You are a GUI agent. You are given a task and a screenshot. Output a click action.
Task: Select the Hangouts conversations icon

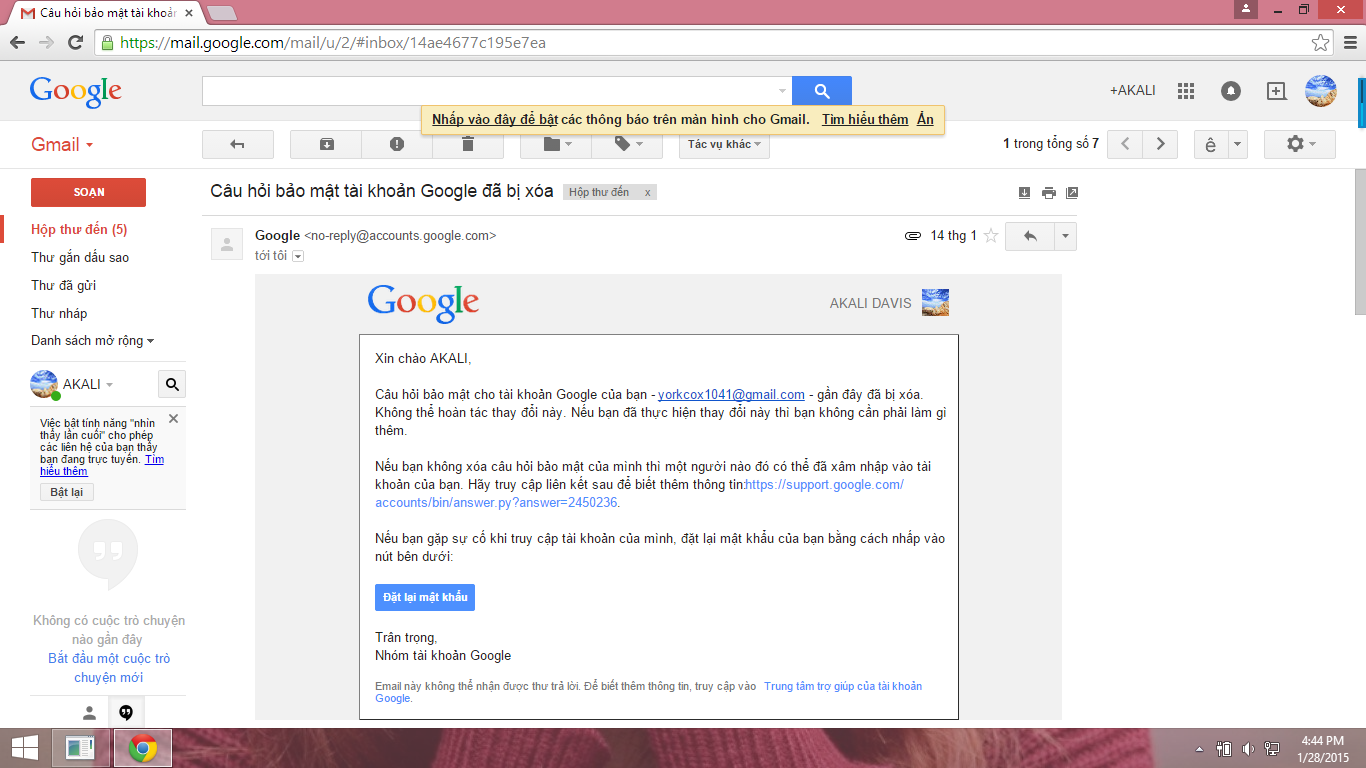pos(126,713)
